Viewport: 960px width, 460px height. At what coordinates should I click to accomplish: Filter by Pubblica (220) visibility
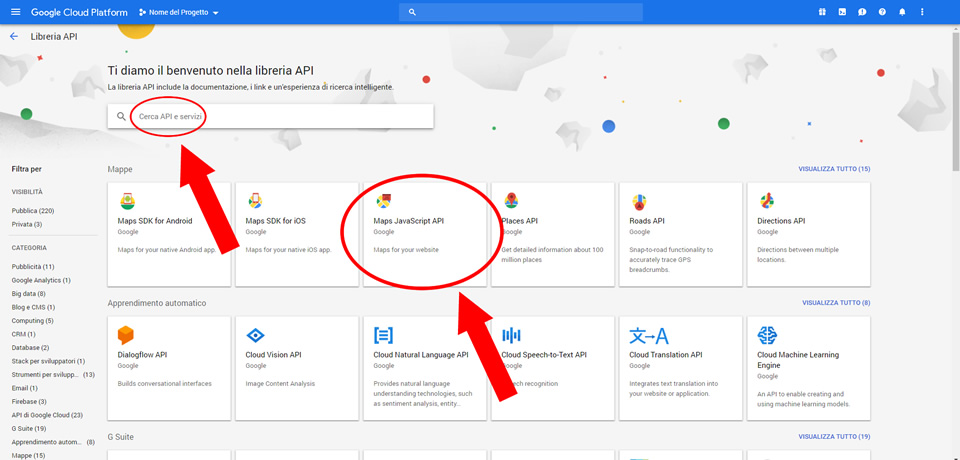pyautogui.click(x=33, y=211)
